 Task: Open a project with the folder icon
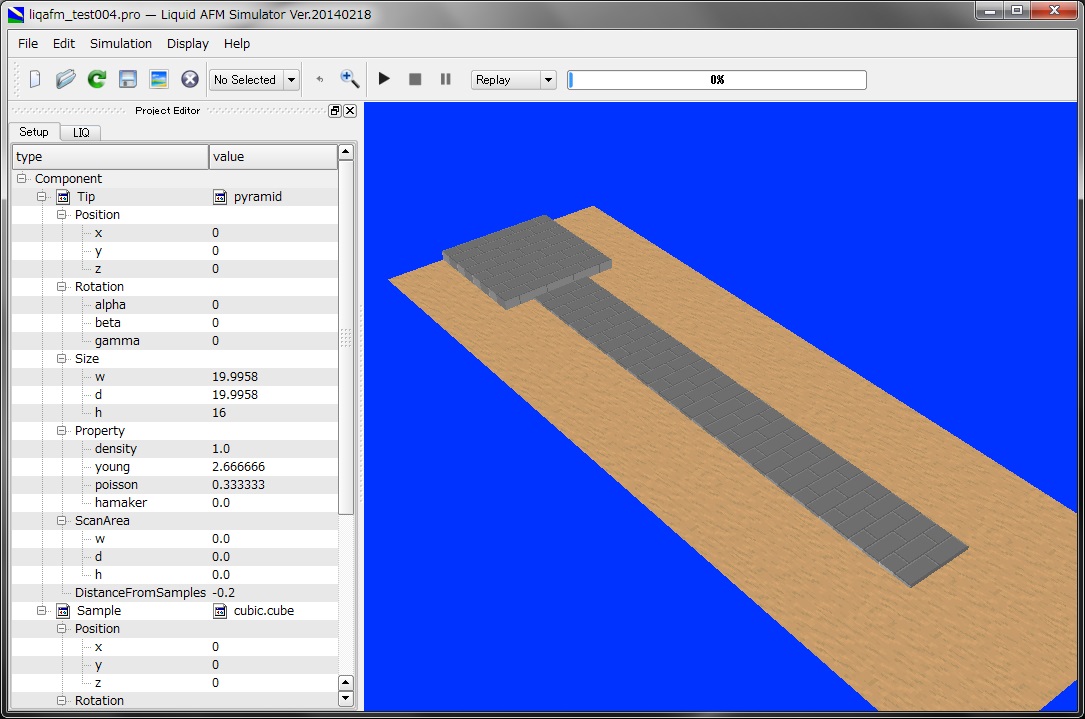tap(66, 79)
